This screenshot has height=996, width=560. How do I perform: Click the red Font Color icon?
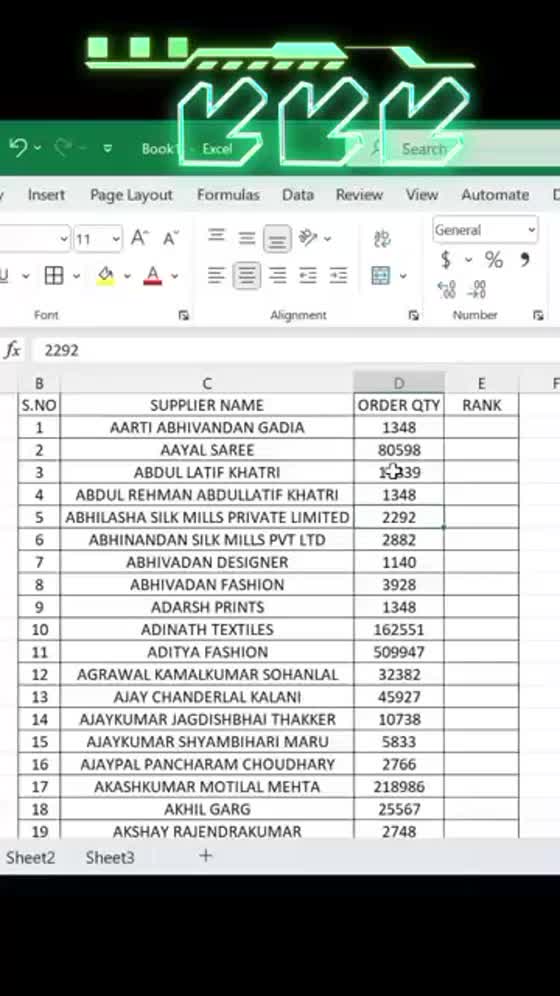tap(153, 276)
